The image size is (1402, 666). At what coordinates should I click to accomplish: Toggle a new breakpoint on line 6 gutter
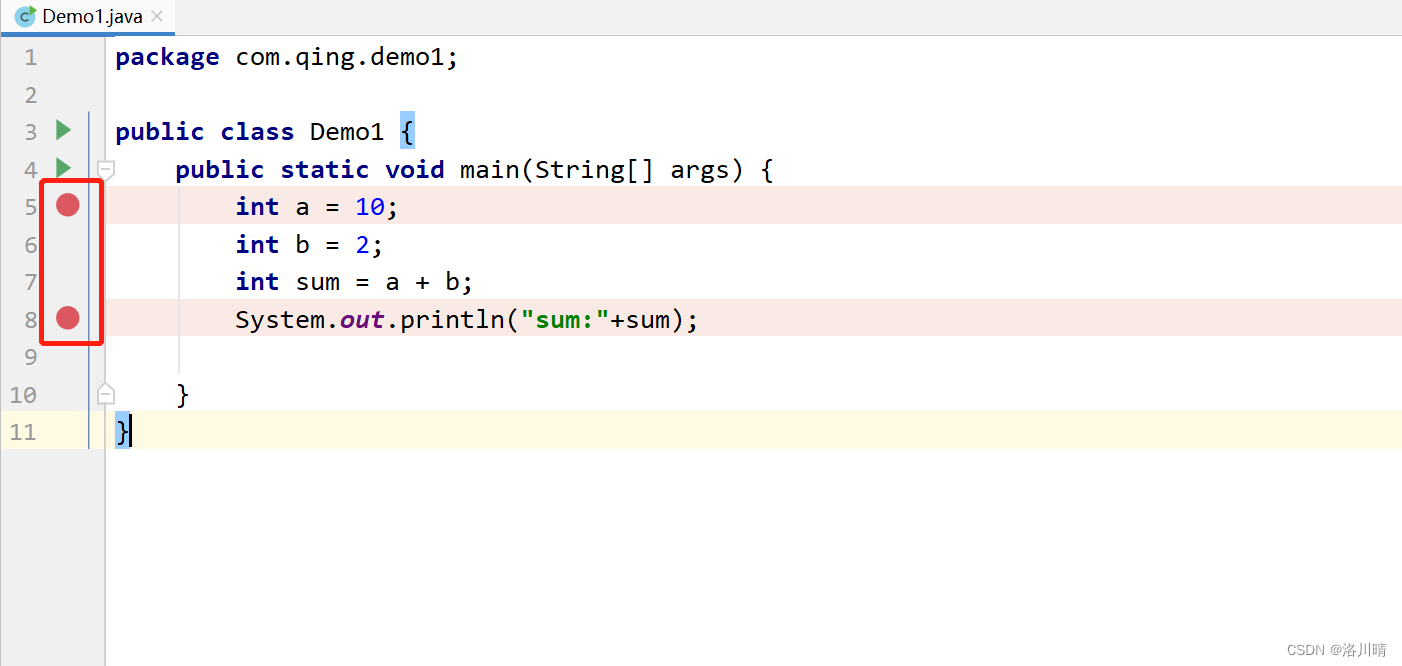tap(67, 243)
